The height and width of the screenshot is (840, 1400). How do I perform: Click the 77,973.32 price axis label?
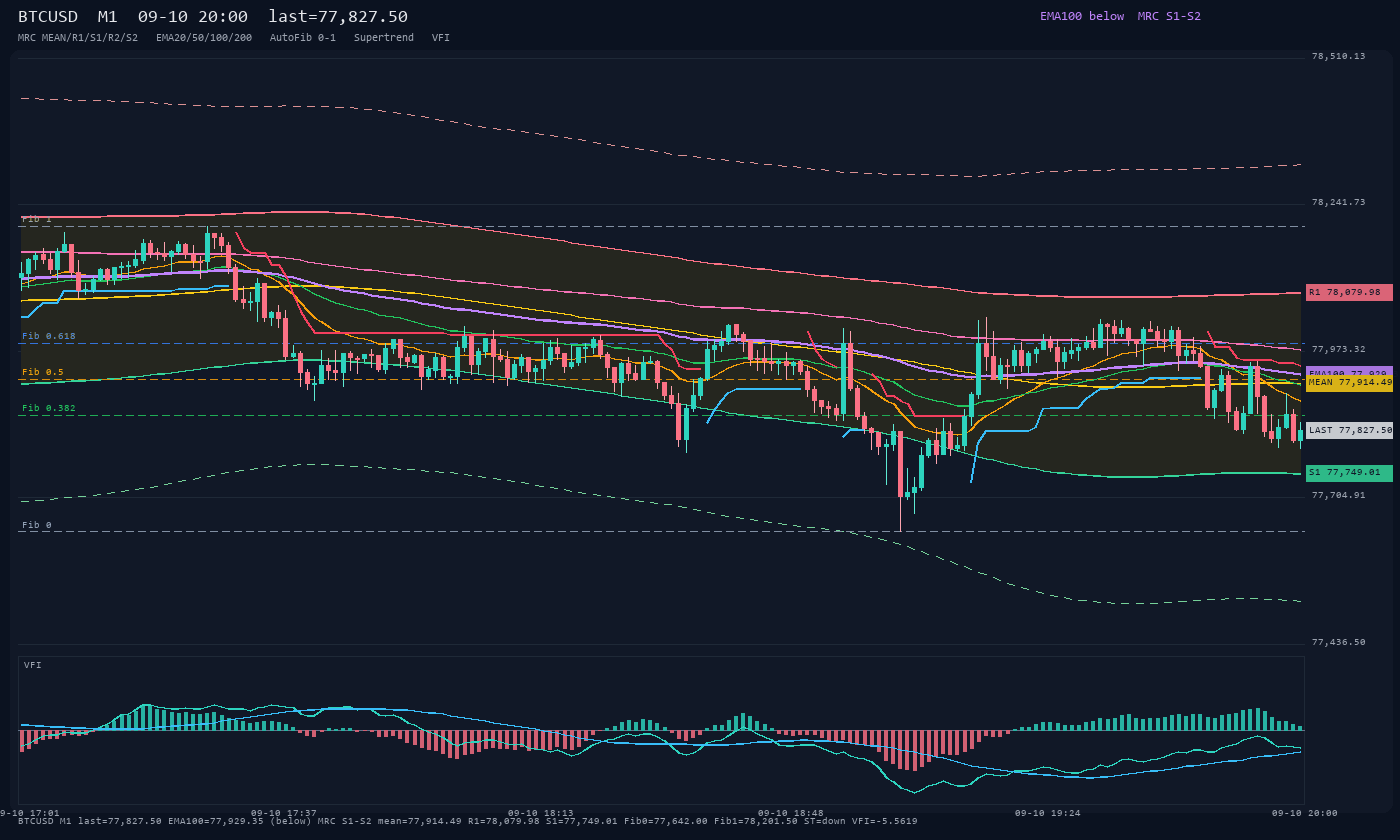[1338, 349]
